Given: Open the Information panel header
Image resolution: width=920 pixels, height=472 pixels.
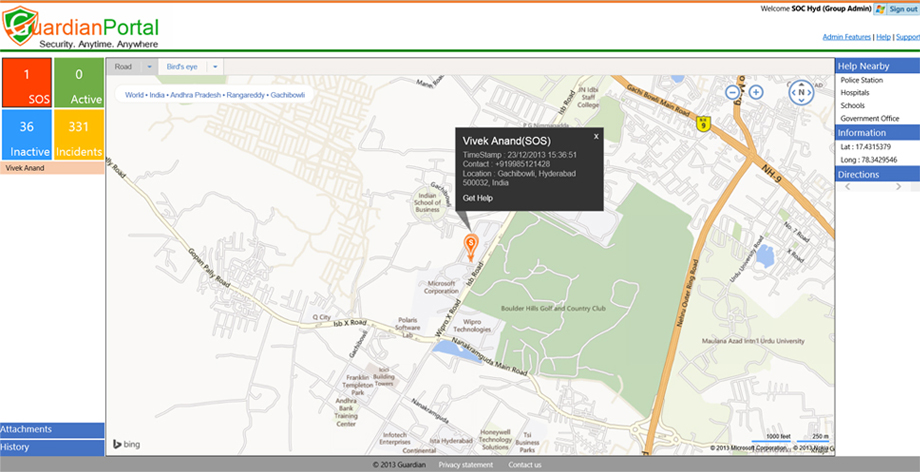Looking at the screenshot, I should (877, 133).
